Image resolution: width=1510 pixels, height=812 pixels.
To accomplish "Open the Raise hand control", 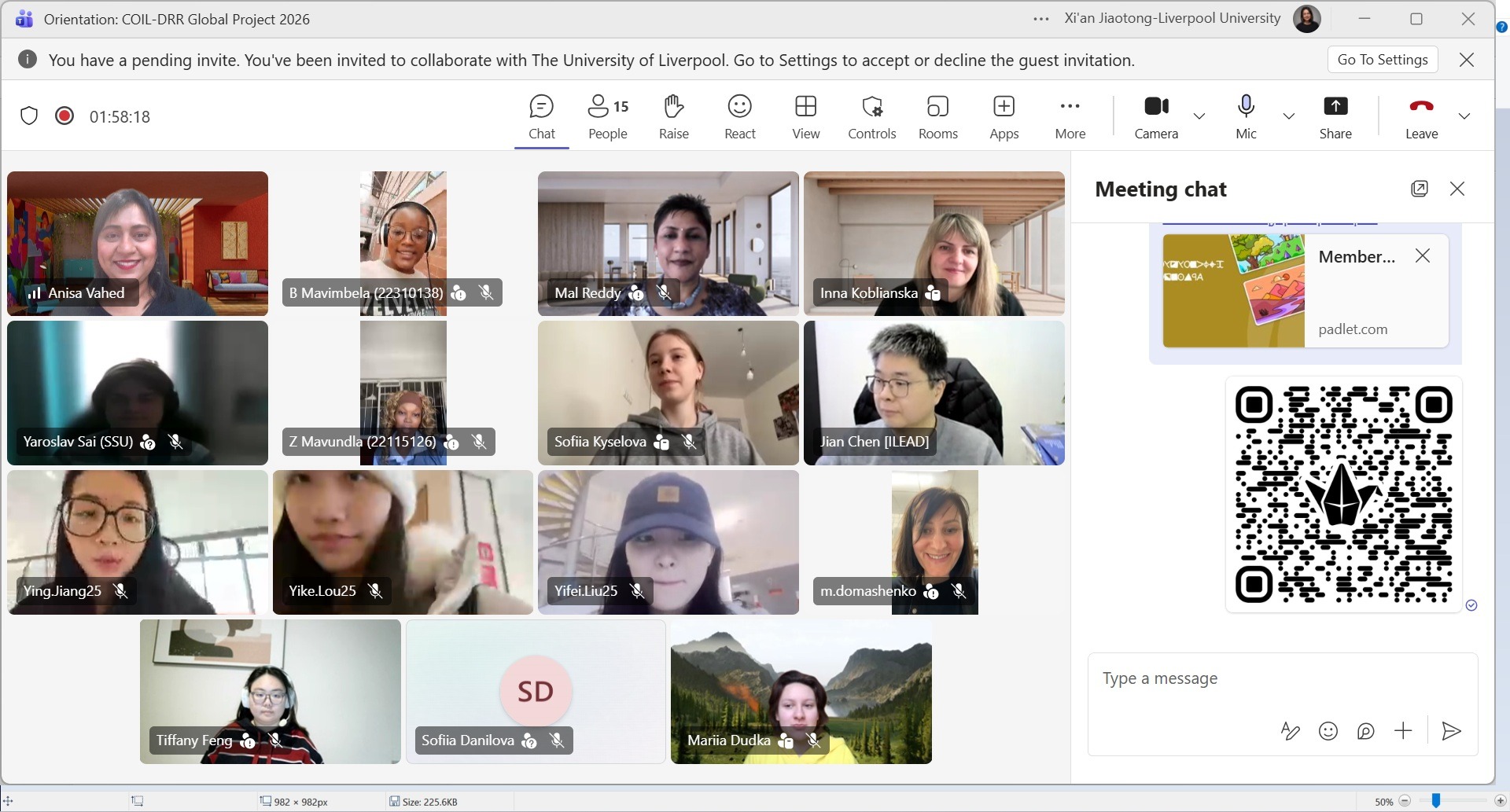I will 673,116.
